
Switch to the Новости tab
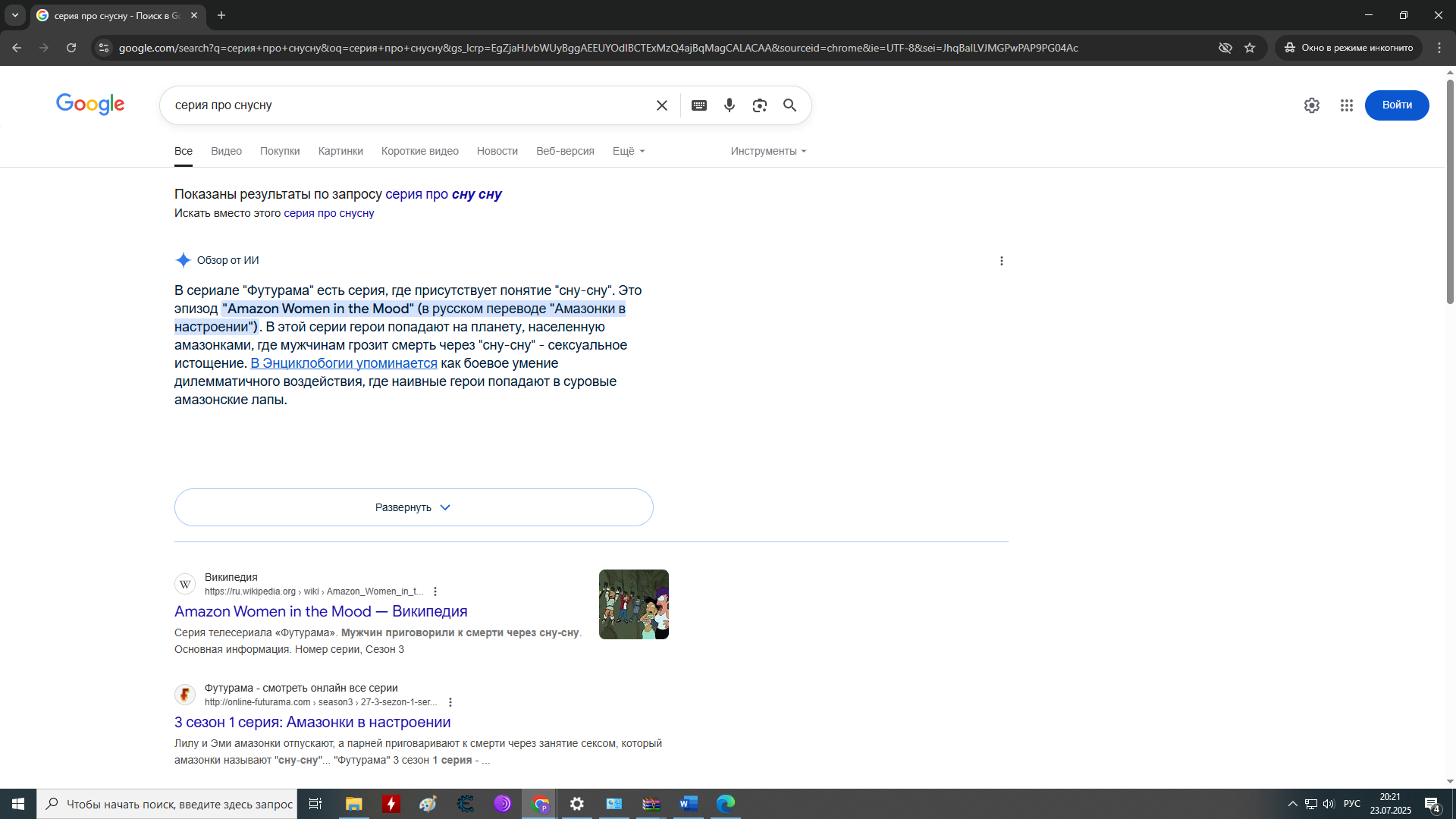coord(497,151)
